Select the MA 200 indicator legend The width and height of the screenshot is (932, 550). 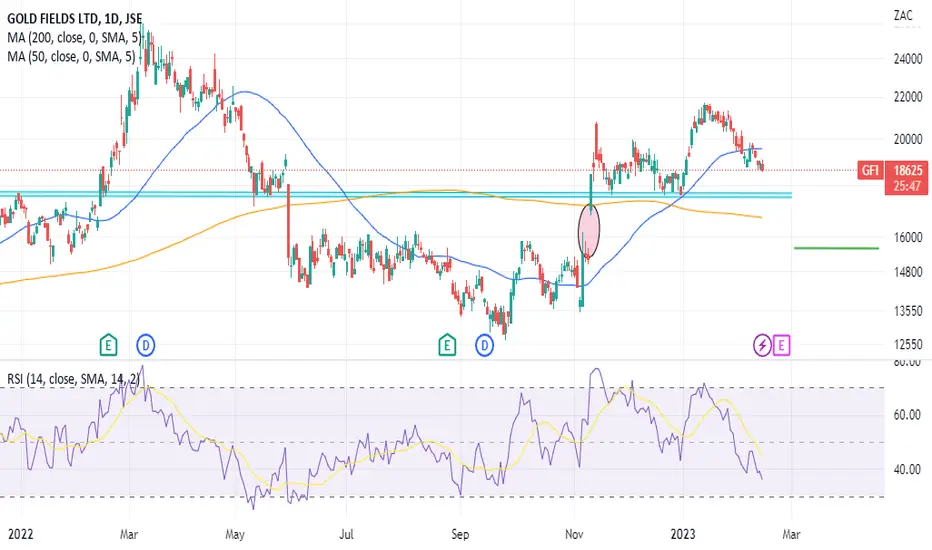tap(74, 38)
